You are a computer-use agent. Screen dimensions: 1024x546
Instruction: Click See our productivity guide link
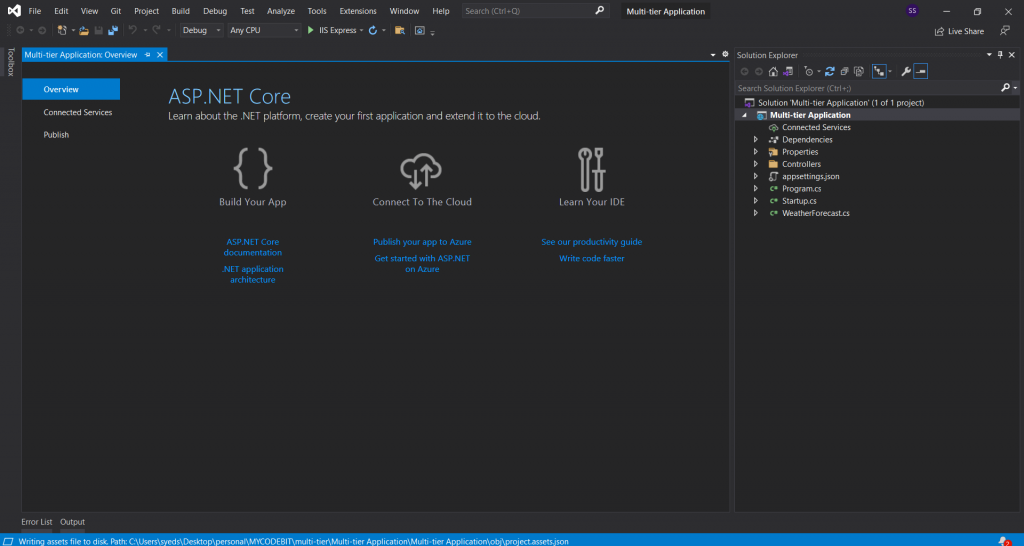point(592,242)
